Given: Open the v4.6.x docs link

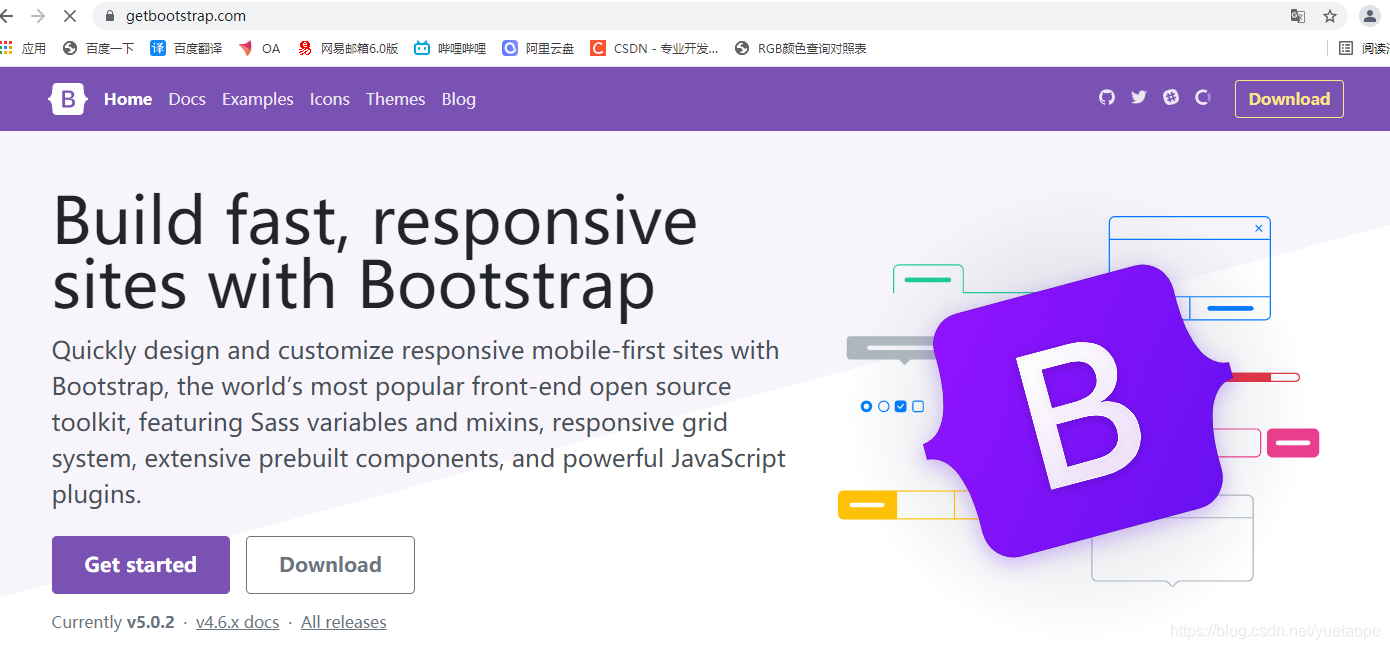Looking at the screenshot, I should click(x=238, y=622).
